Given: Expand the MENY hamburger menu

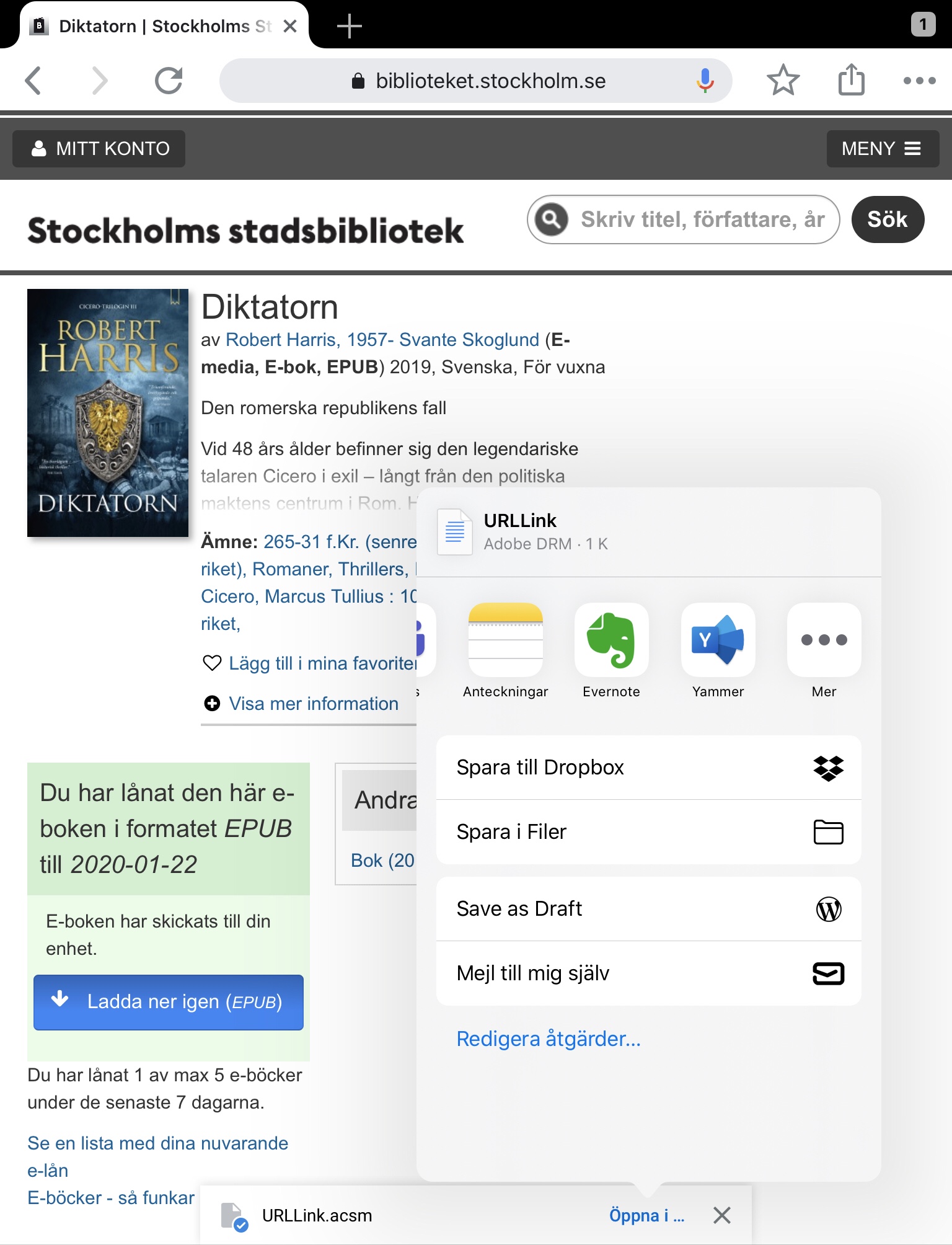Looking at the screenshot, I should (882, 149).
